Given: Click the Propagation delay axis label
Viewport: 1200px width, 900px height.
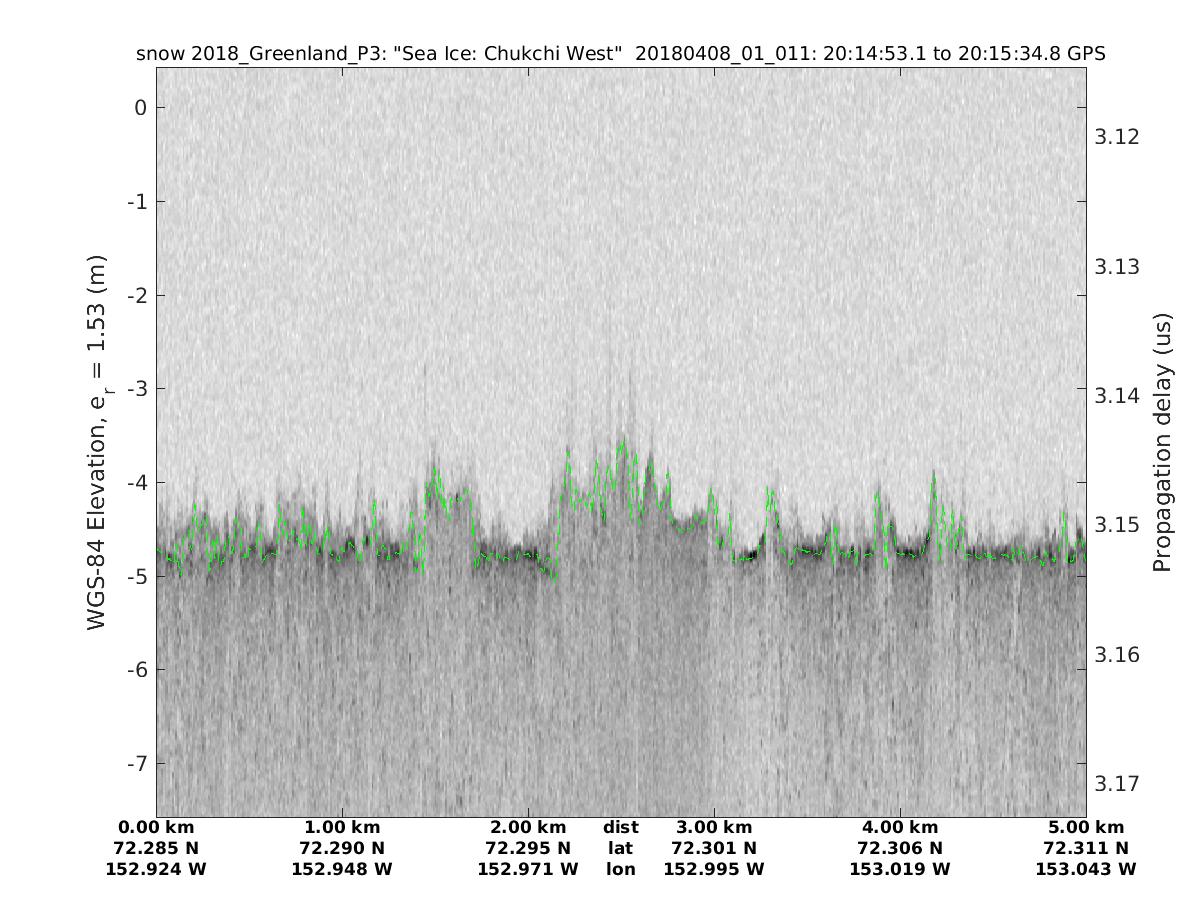Looking at the screenshot, I should pyautogui.click(x=1161, y=441).
